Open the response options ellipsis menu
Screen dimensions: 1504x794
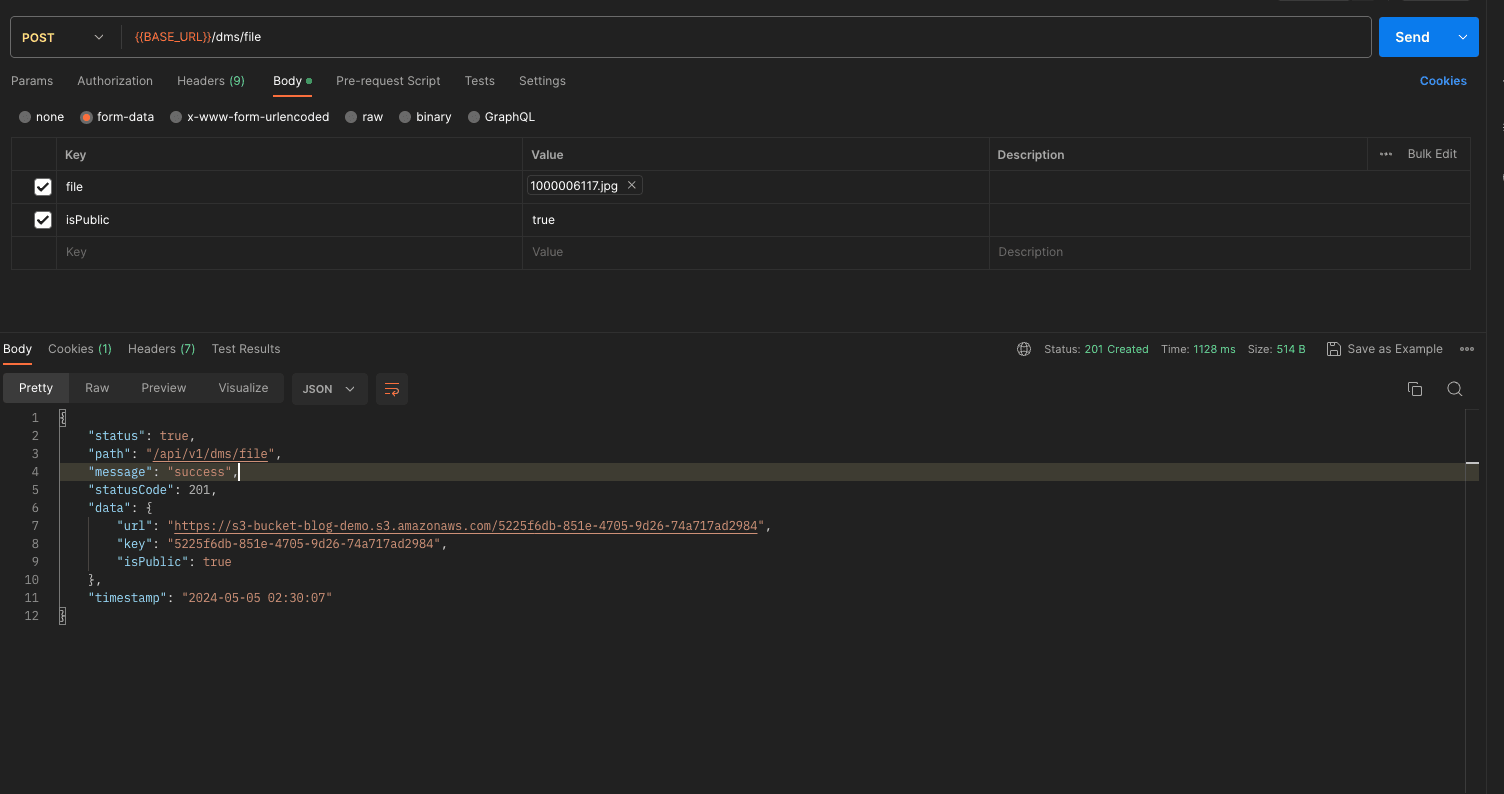[1467, 348]
